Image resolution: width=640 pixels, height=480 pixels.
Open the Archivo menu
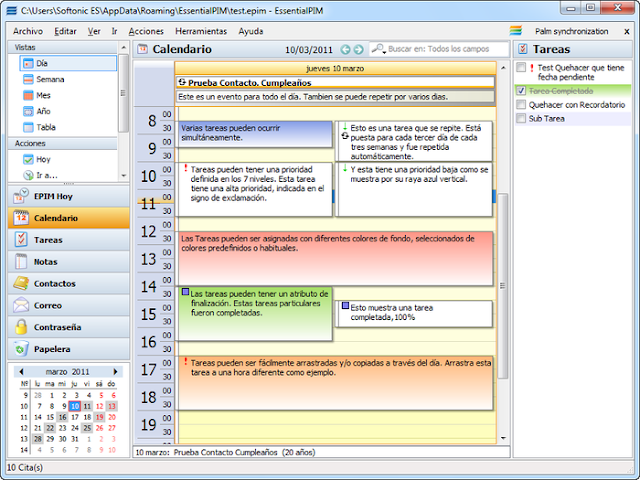pyautogui.click(x=28, y=31)
